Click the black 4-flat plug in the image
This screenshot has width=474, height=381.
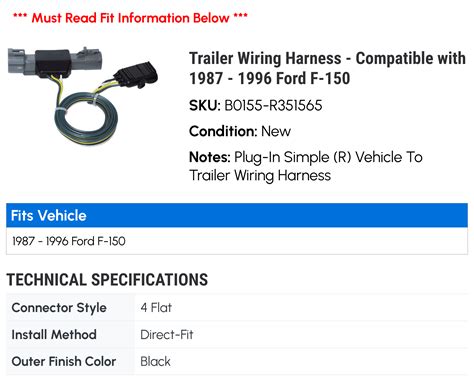pyautogui.click(x=137, y=74)
